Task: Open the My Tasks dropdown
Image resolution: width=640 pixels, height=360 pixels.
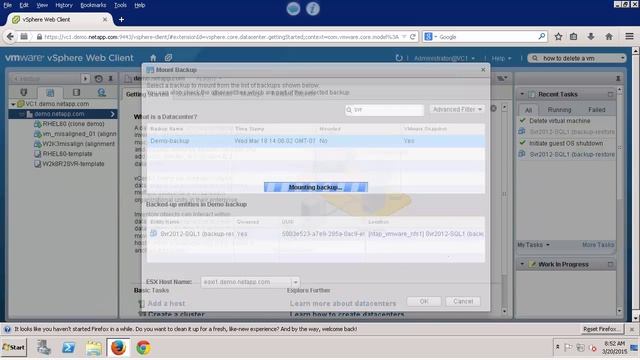Action: point(533,245)
